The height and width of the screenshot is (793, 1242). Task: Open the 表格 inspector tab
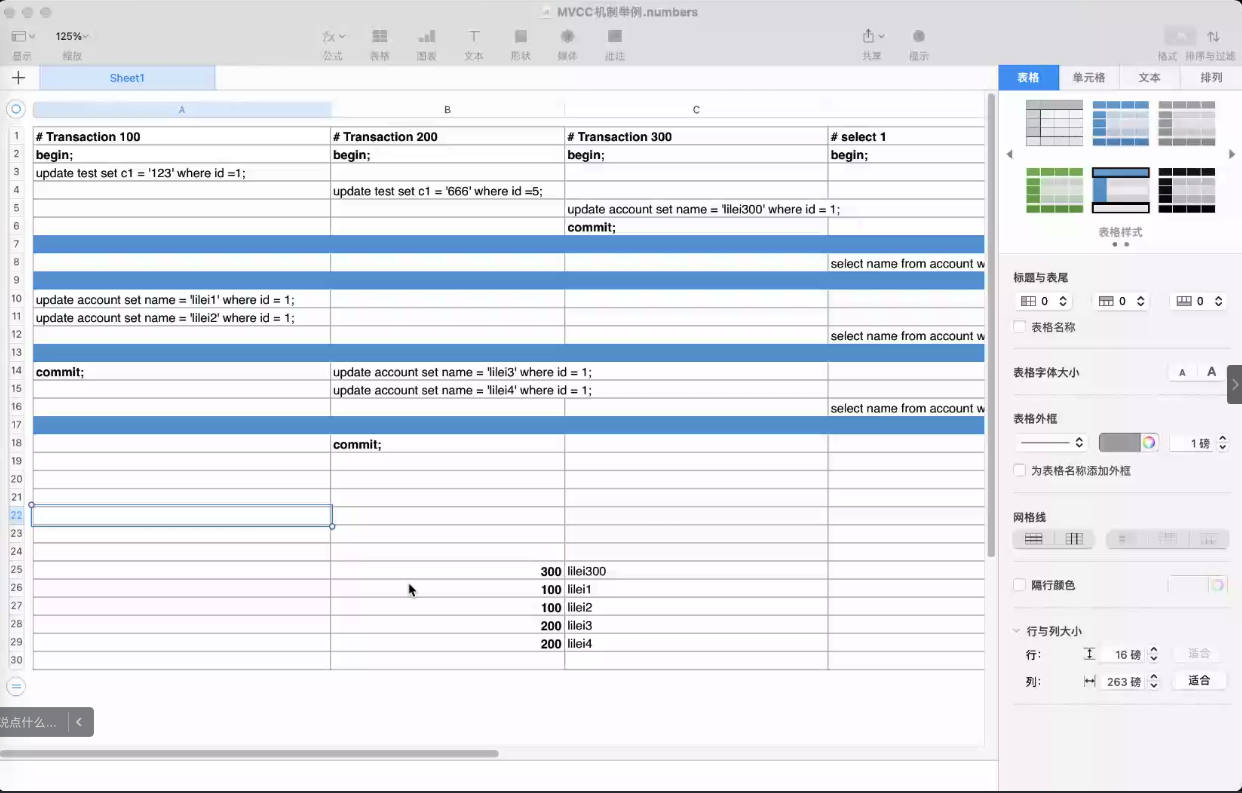click(x=1028, y=77)
